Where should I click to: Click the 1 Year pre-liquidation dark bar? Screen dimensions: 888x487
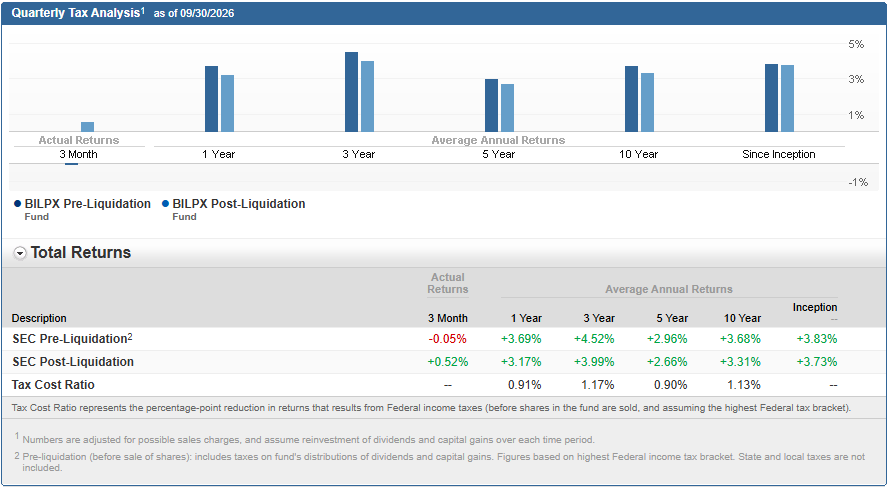tap(211, 99)
